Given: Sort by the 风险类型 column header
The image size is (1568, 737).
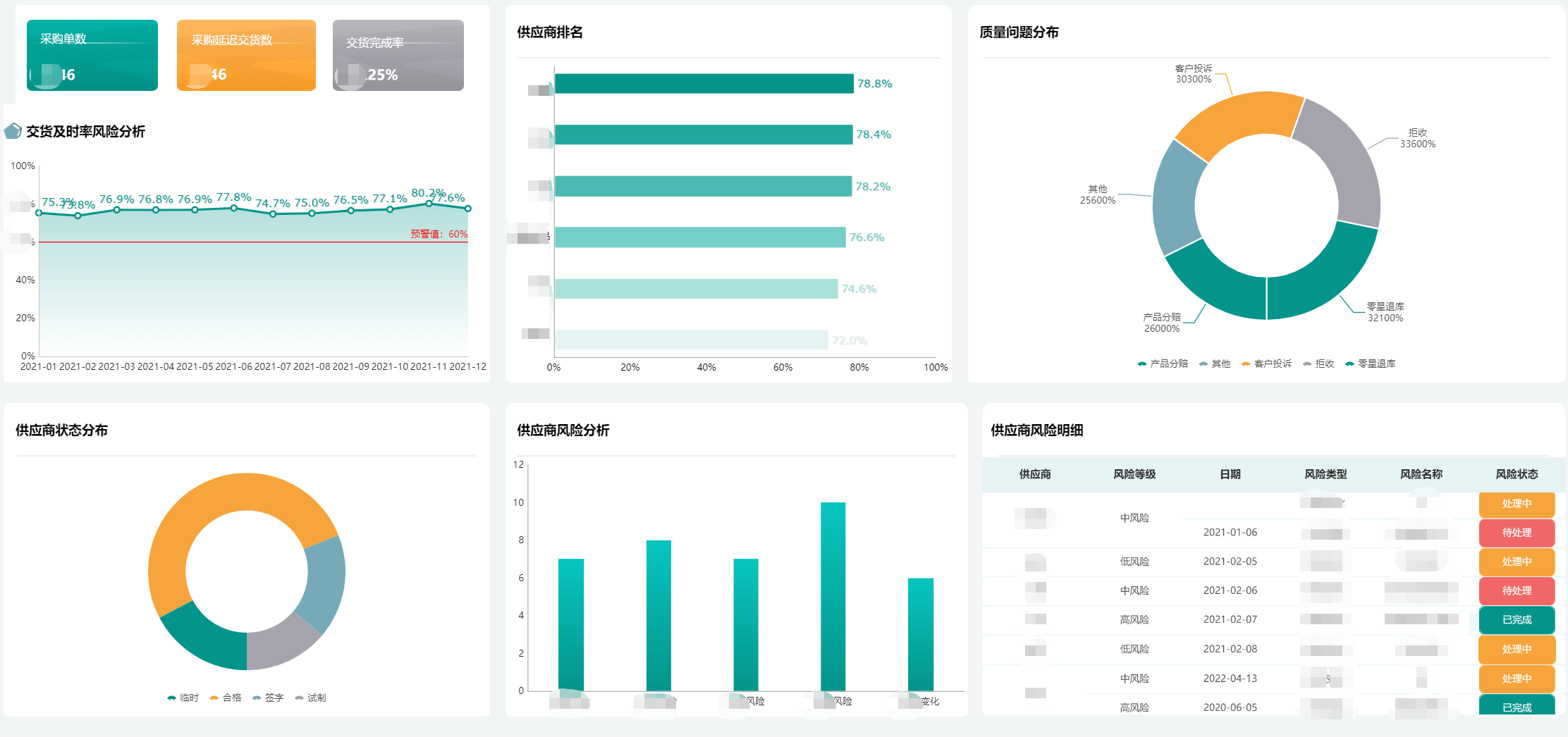Looking at the screenshot, I should (1325, 474).
